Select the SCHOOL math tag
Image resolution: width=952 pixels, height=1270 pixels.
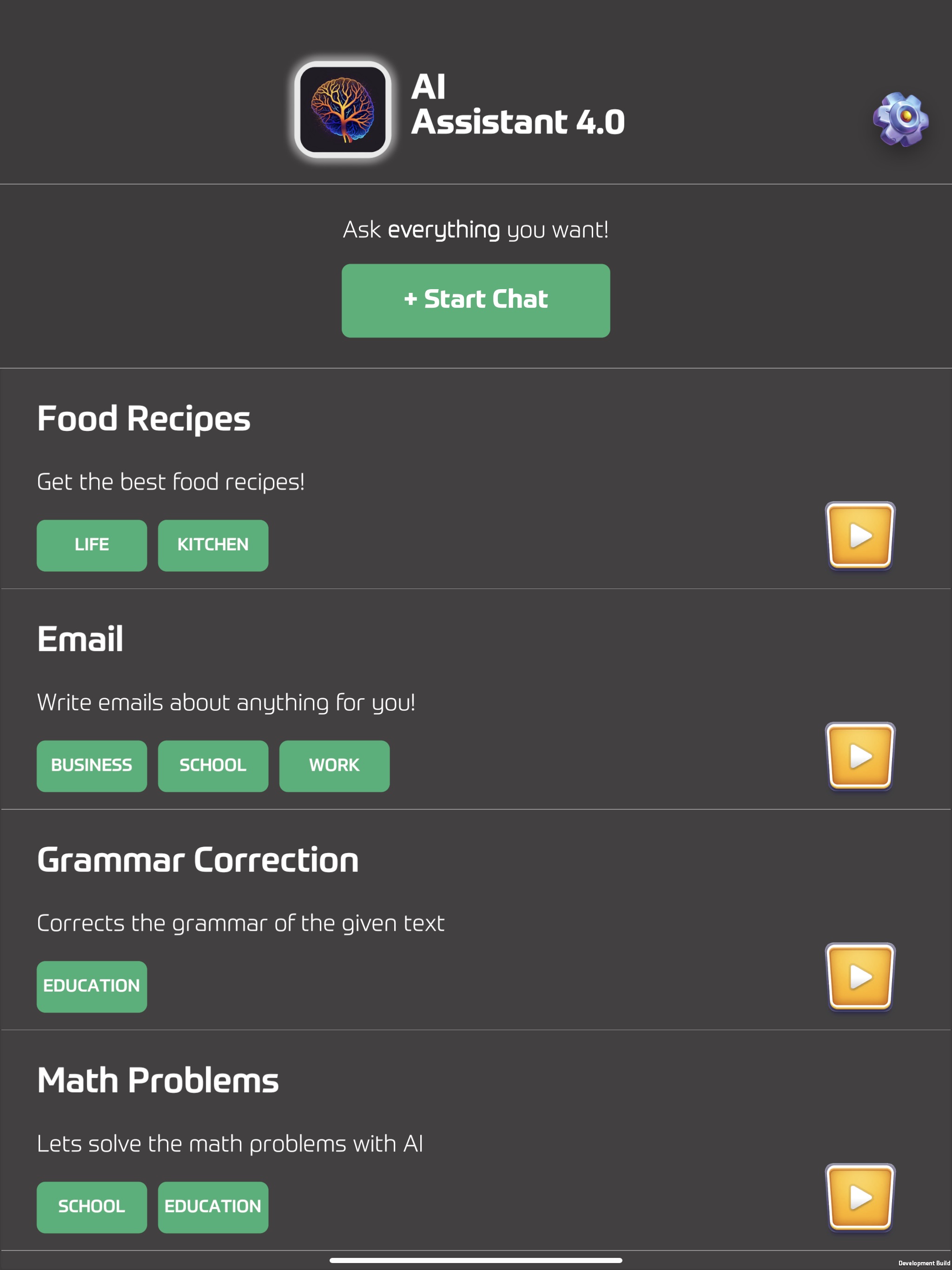[91, 1206]
